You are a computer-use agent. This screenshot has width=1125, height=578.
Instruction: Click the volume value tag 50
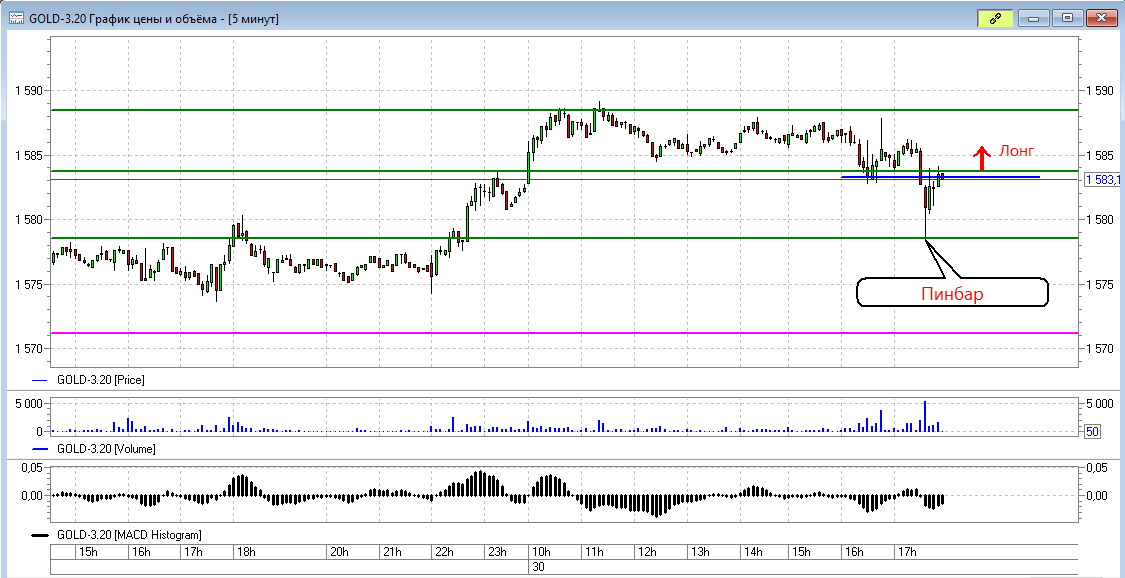pyautogui.click(x=1092, y=432)
